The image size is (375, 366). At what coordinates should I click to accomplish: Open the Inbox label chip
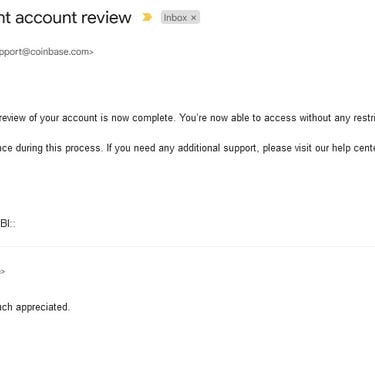click(175, 18)
